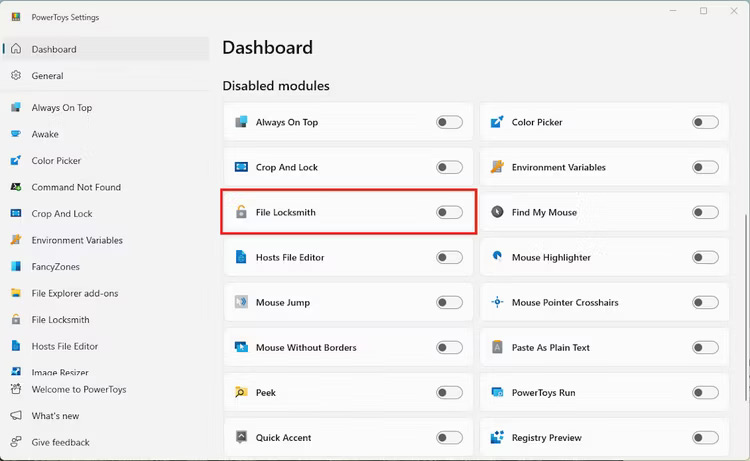Open the Give feedback link label
Screen dimensions: 750x461
61,442
